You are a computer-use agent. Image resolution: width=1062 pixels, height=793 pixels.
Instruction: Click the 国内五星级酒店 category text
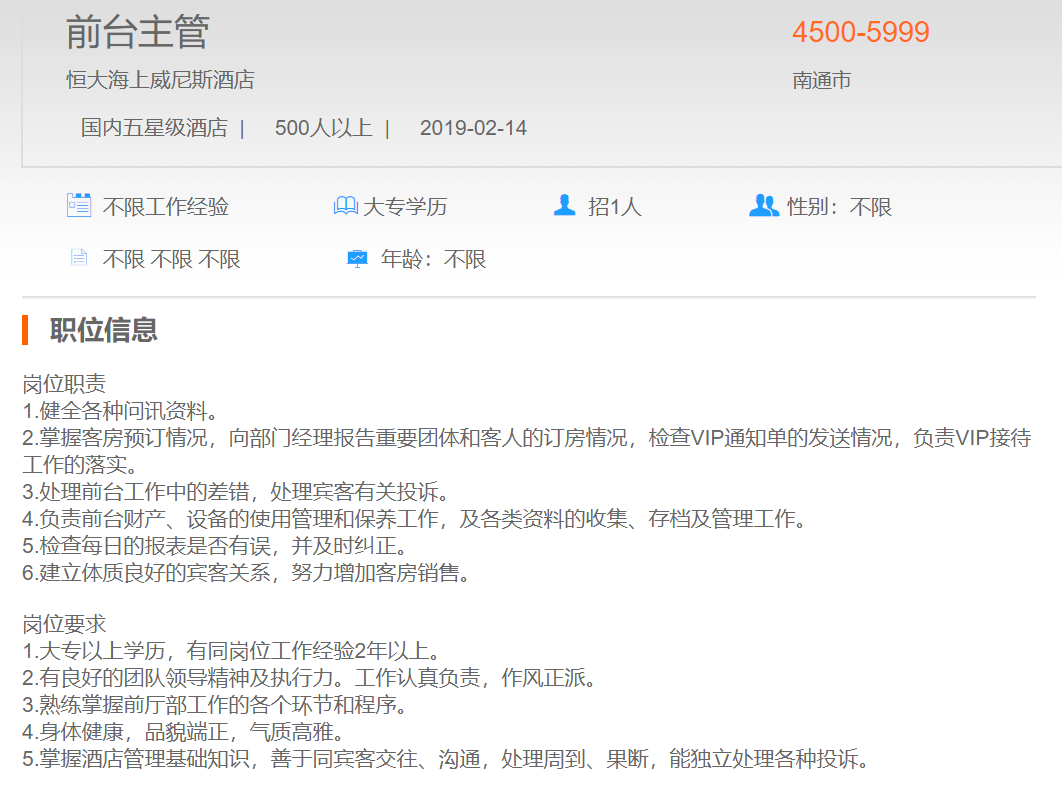point(154,128)
